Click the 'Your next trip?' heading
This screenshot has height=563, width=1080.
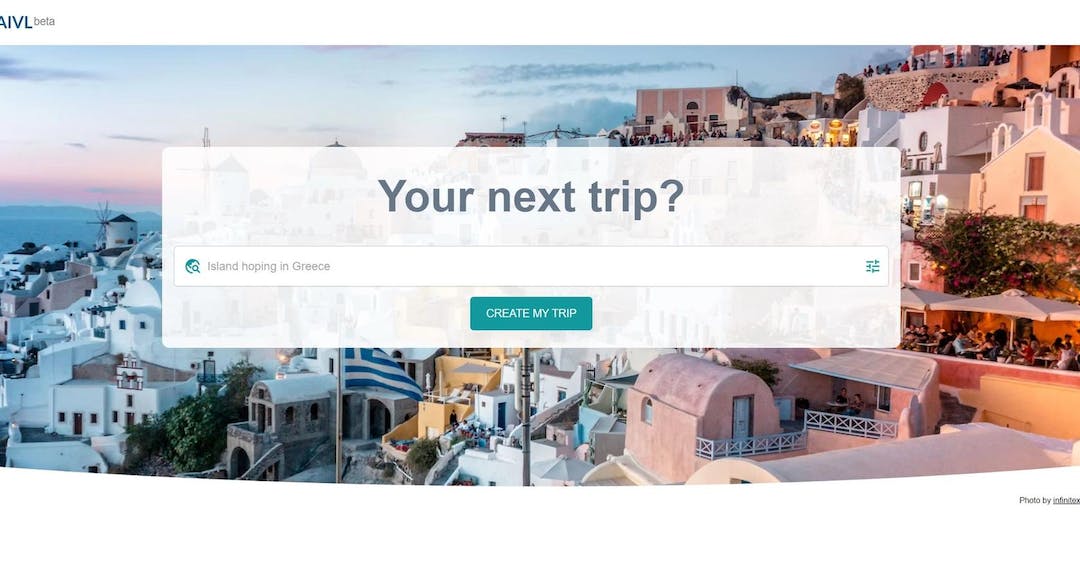[531, 196]
